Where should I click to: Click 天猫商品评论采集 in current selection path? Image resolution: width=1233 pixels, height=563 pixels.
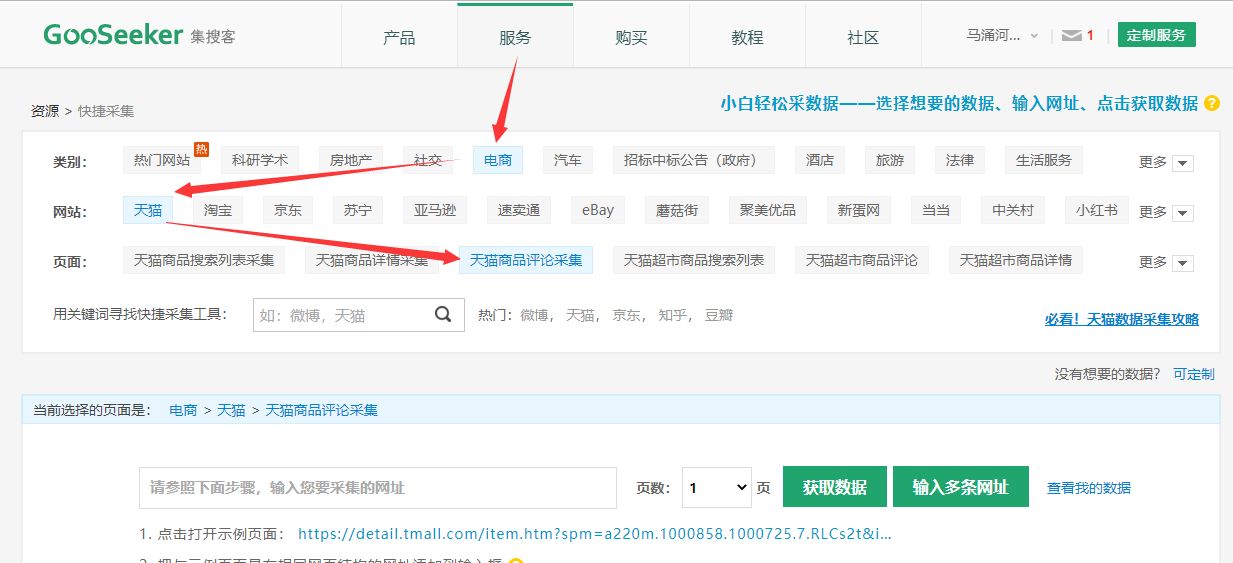click(x=321, y=410)
